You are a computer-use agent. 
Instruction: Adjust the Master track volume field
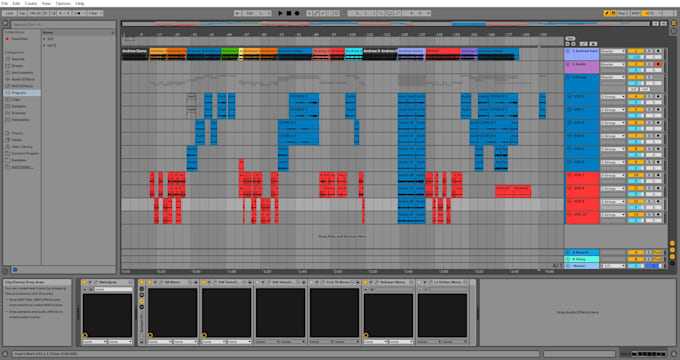636,266
